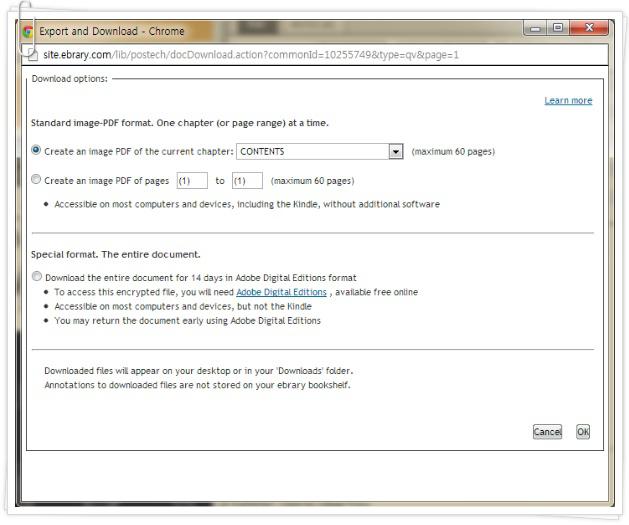Click the site.ebrary.com address bar URL
Screen dimensions: 629x525
click(251, 55)
